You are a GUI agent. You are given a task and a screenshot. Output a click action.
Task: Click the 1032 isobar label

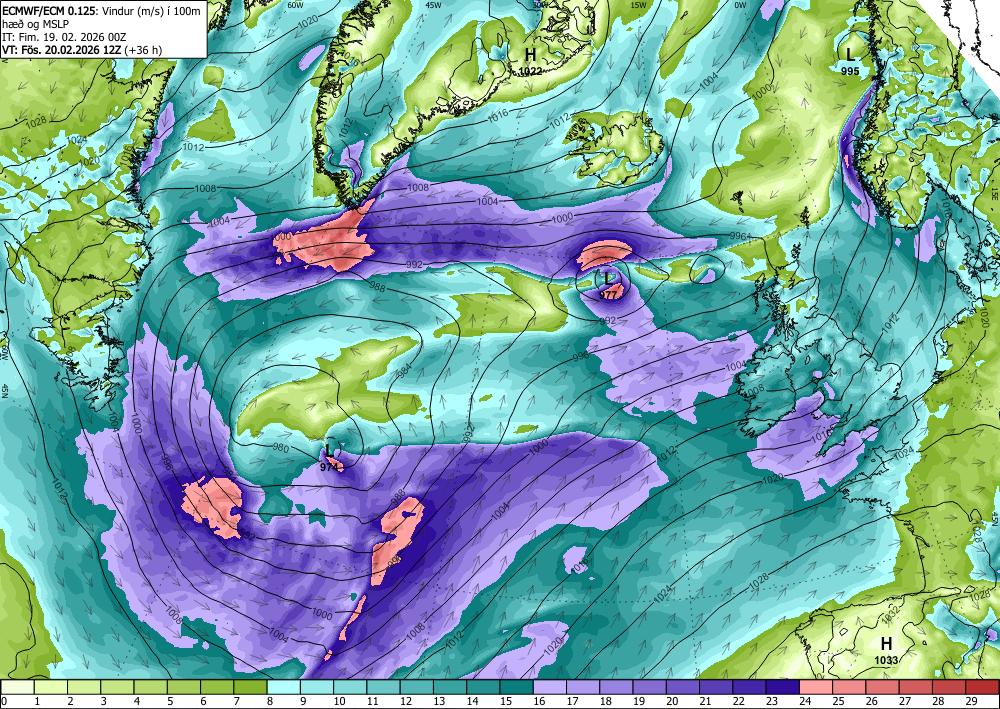tap(890, 615)
